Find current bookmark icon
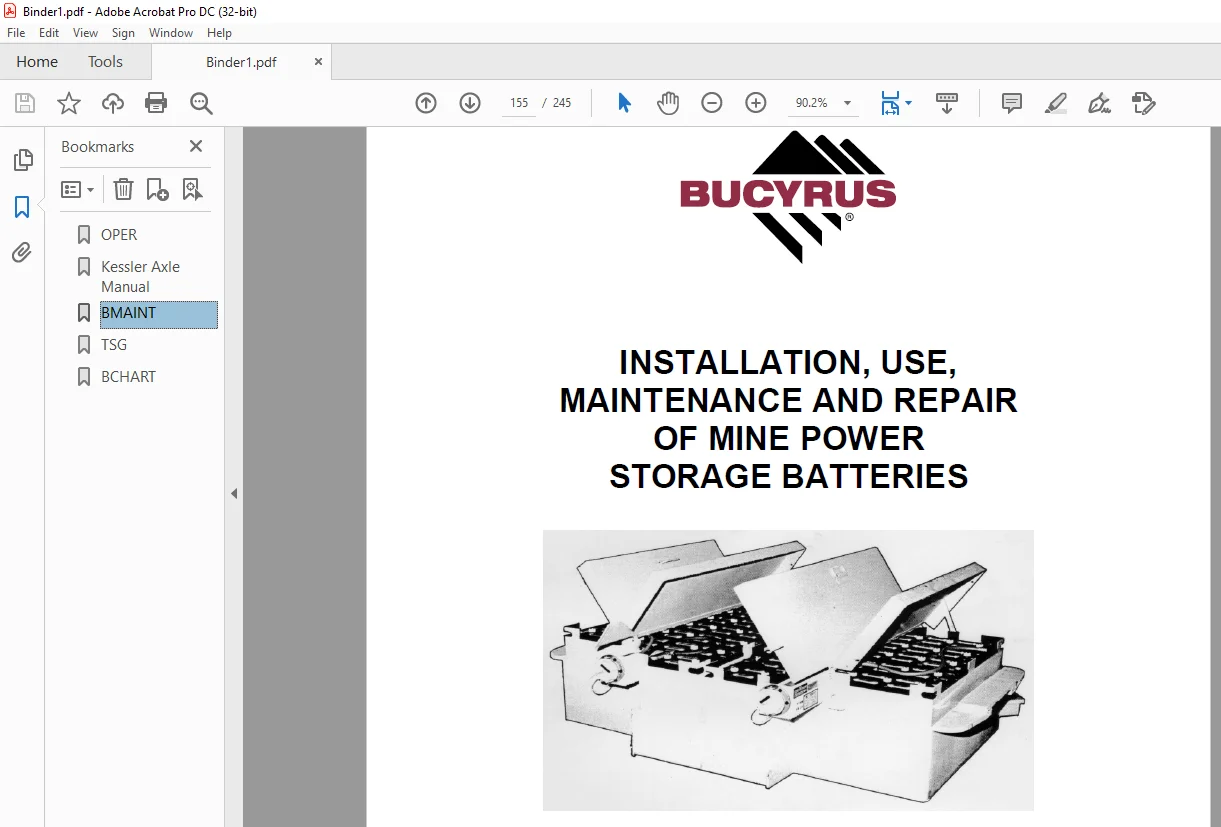This screenshot has height=827, width=1221. 192,189
